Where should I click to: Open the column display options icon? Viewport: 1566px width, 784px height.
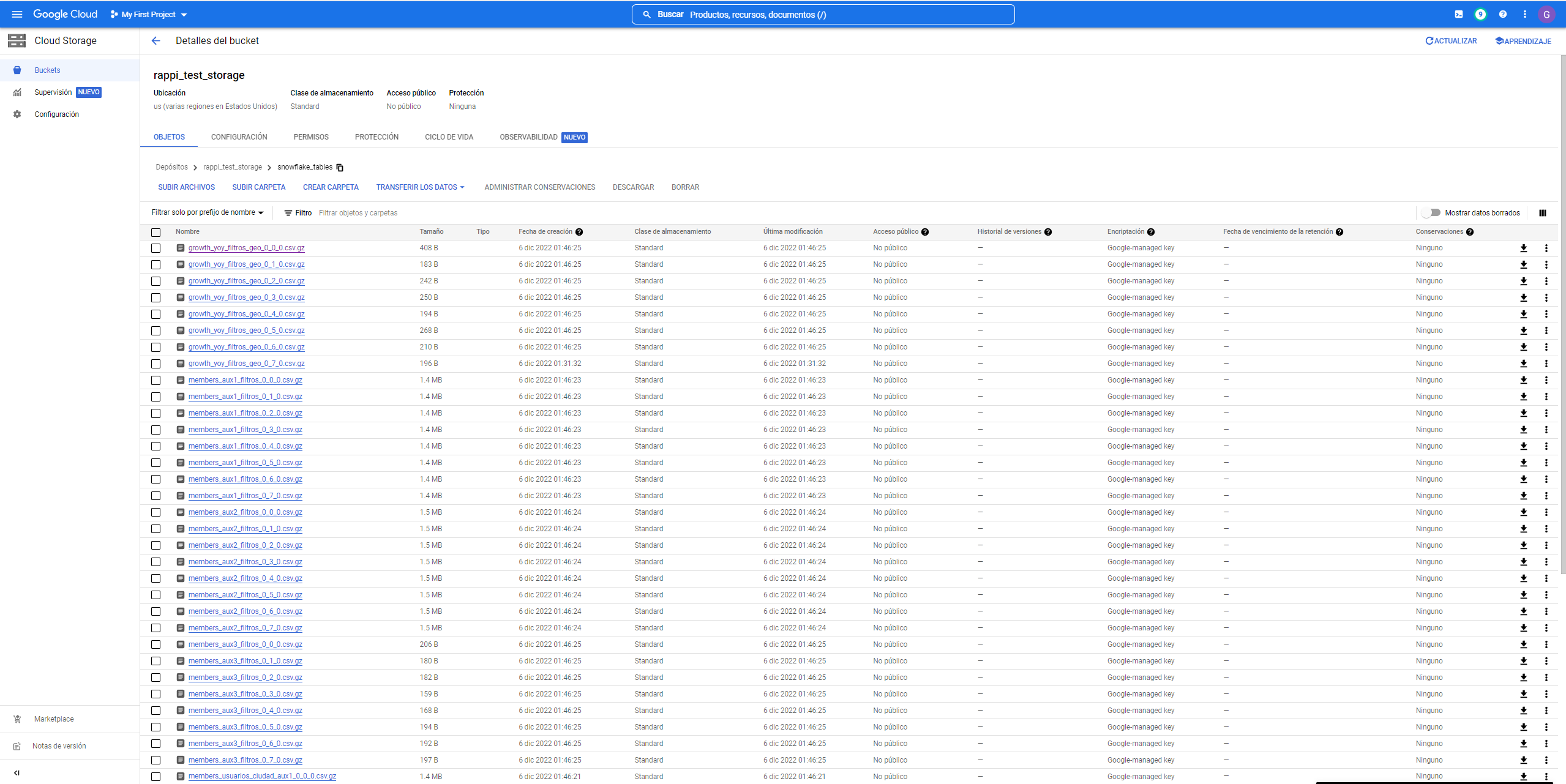[1543, 213]
